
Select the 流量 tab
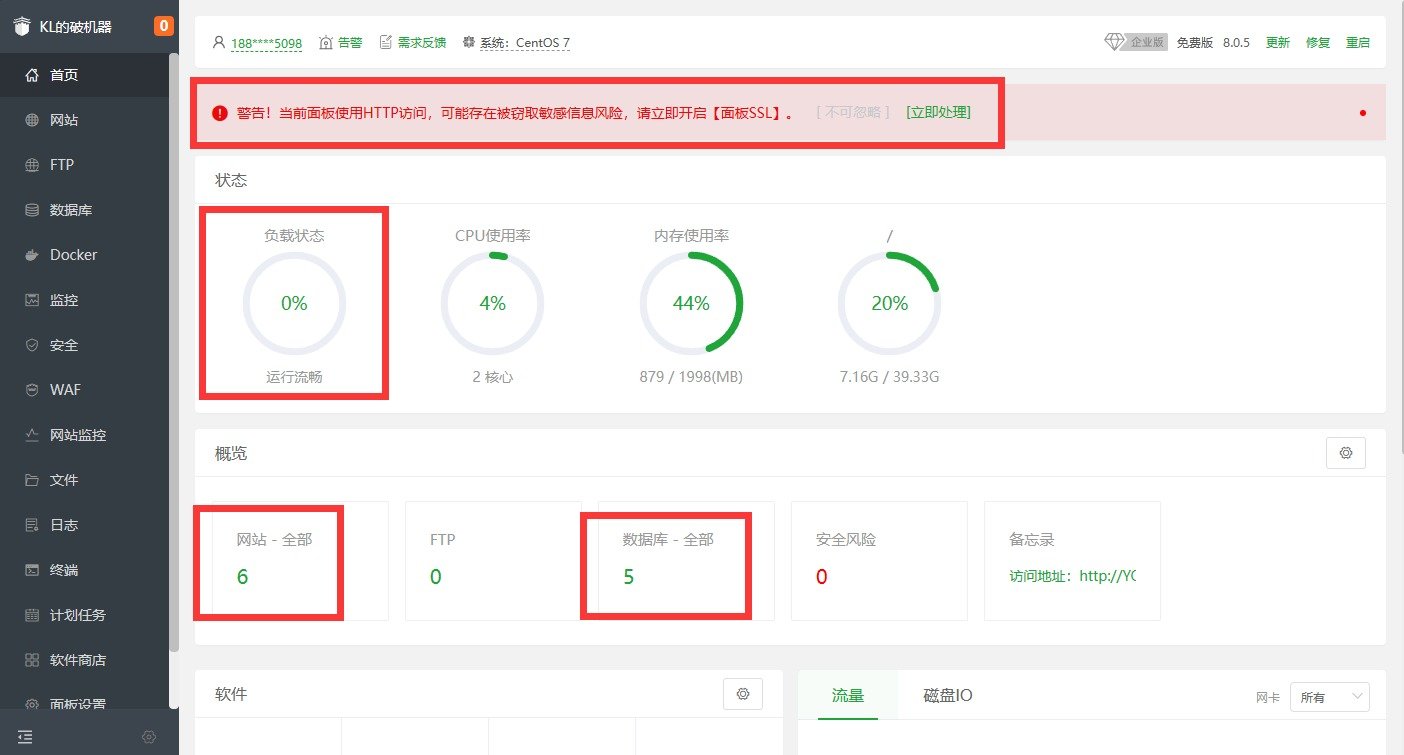[x=847, y=695]
